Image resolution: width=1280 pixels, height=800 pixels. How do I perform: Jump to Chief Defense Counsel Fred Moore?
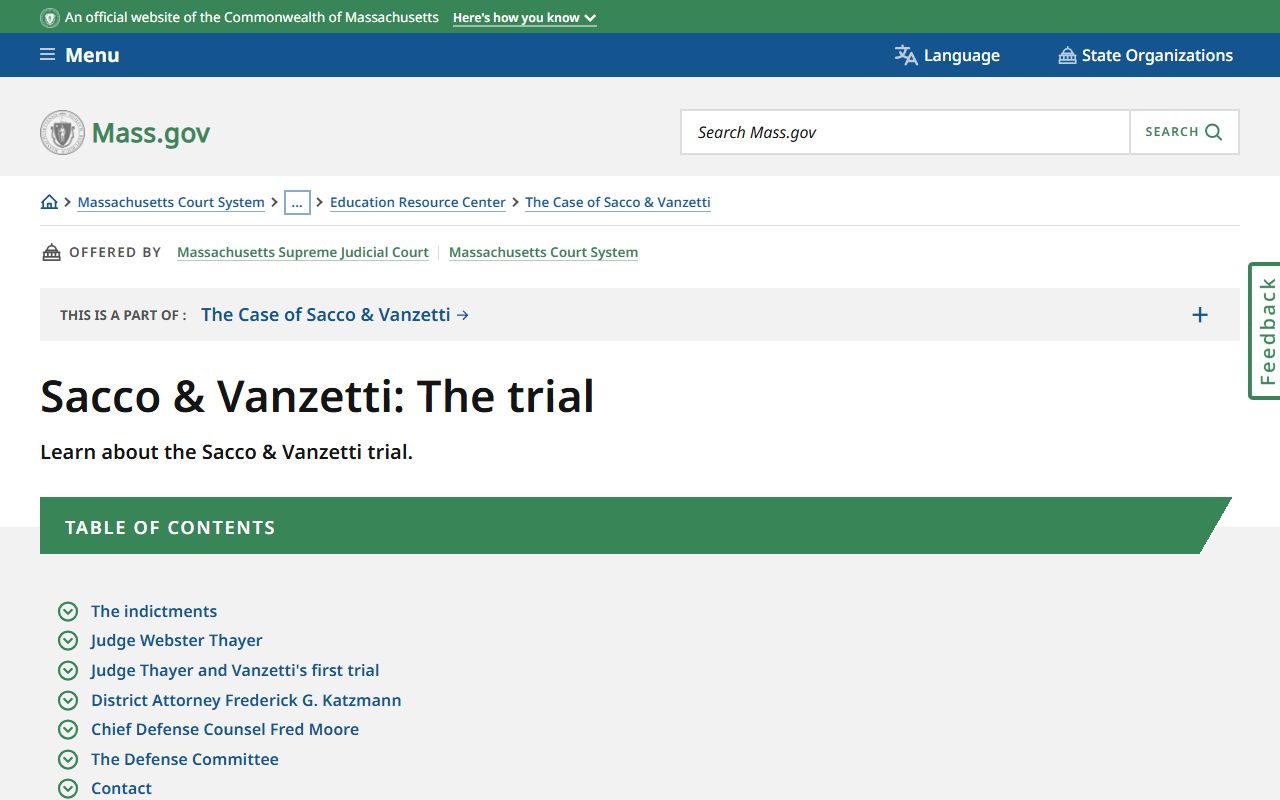tap(225, 729)
